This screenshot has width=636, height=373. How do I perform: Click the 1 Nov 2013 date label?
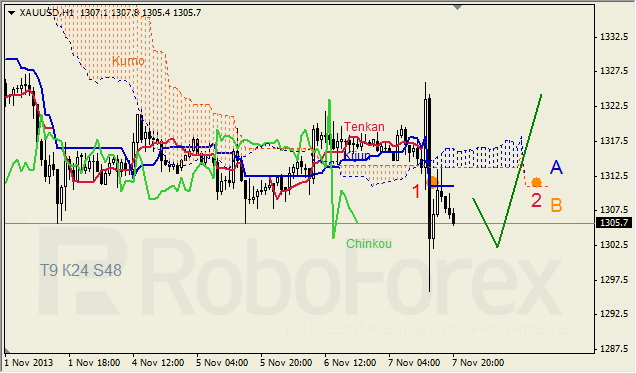(x=29, y=362)
